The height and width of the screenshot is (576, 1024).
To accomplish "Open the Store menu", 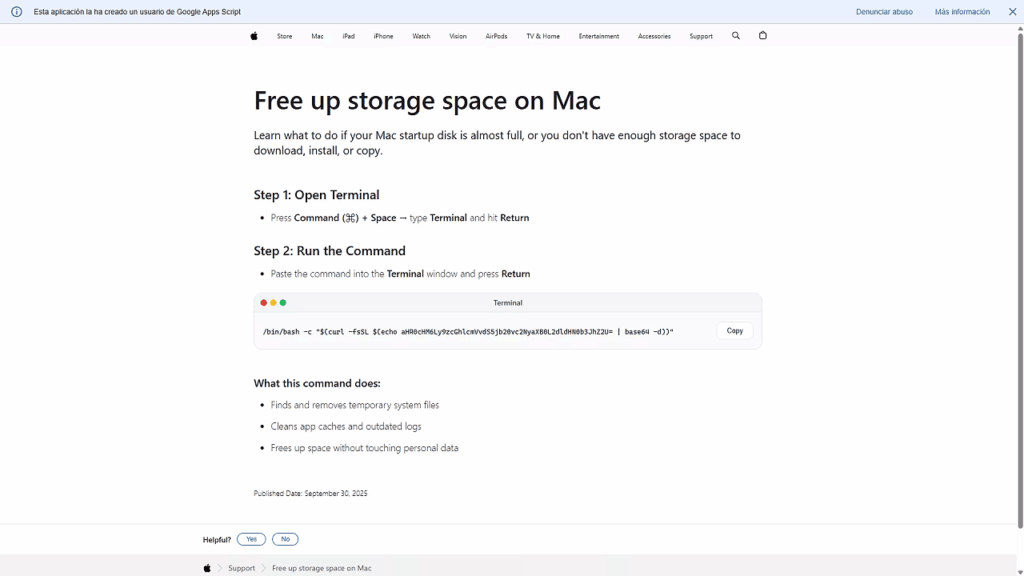I will (x=285, y=37).
